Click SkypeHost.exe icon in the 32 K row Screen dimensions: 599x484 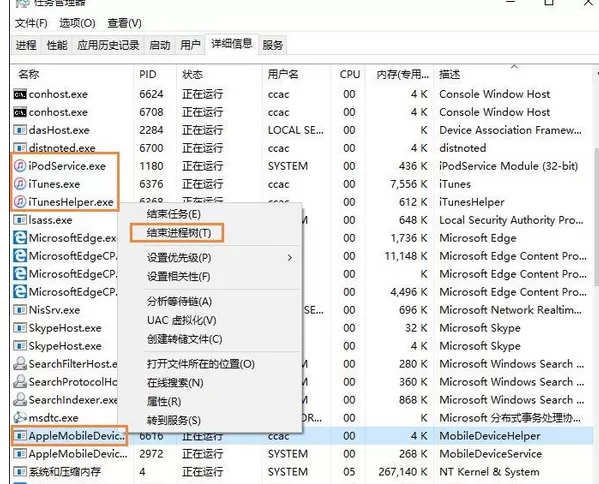(x=20, y=327)
